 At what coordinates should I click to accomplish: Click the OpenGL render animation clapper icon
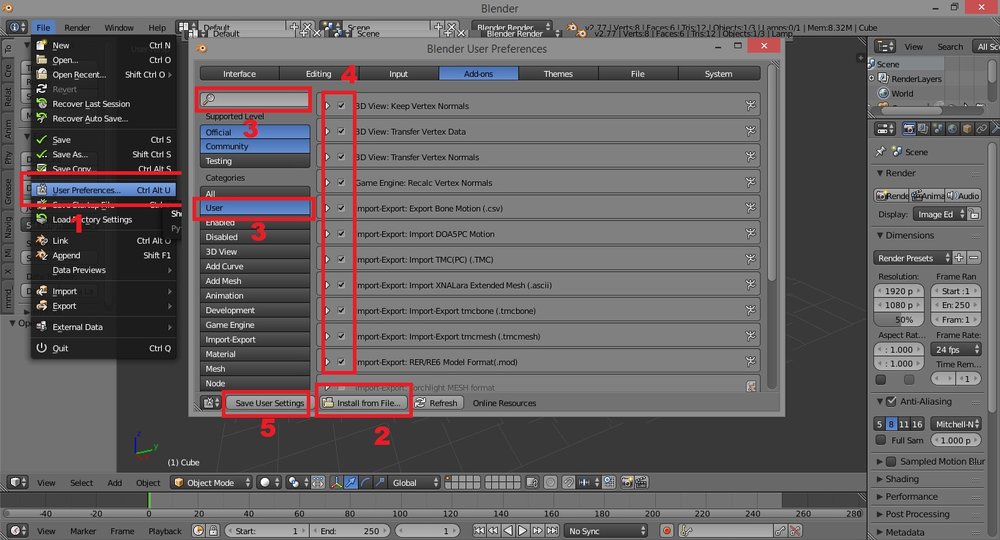pos(642,483)
